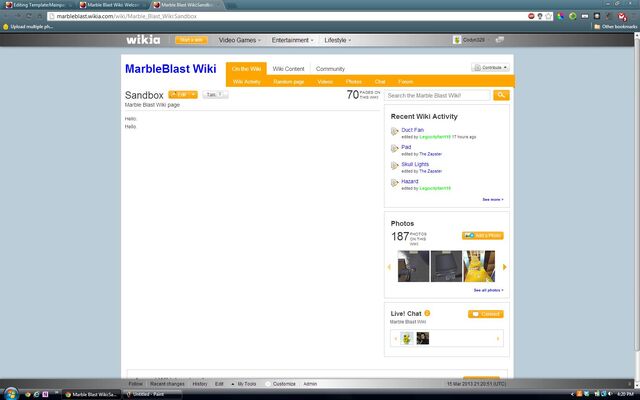Open the Pad link

tap(406, 147)
